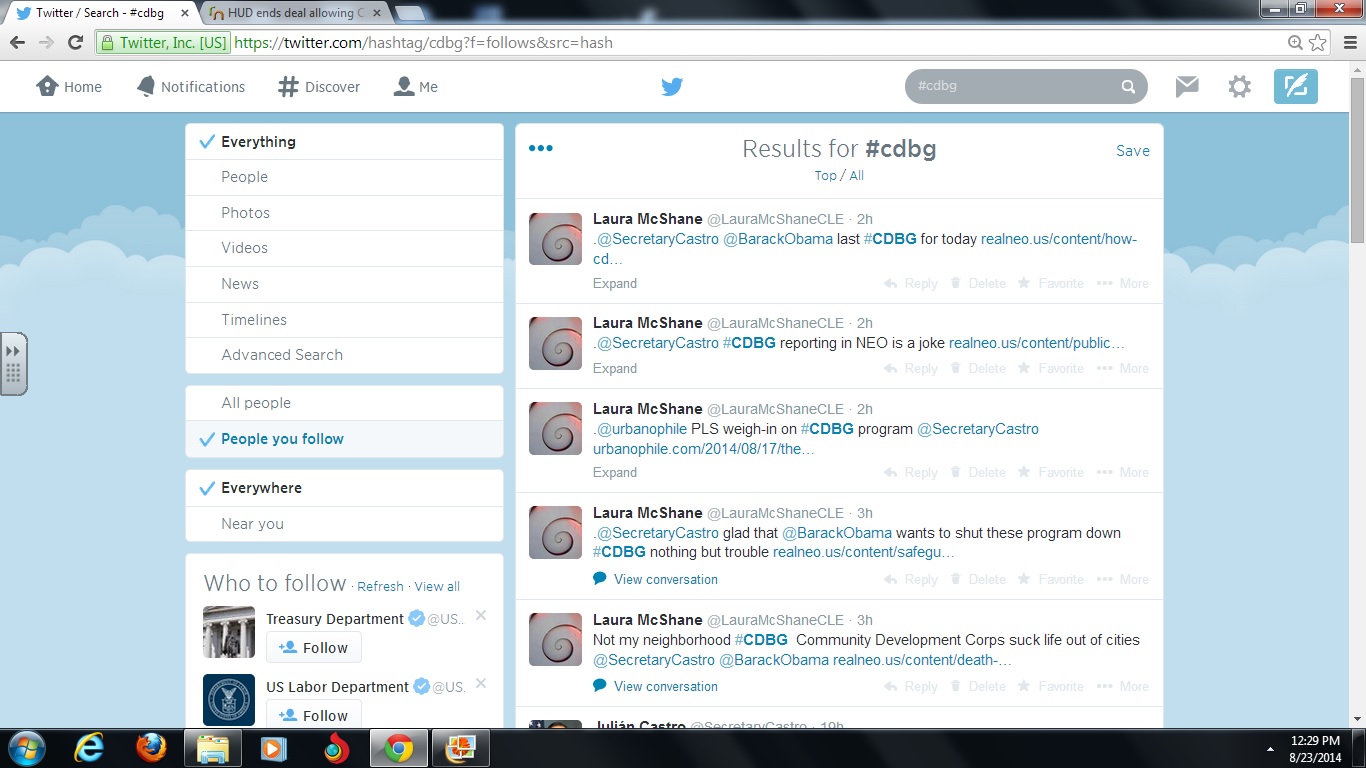View all Who to follow suggestions
This screenshot has width=1366, height=768.
click(437, 586)
